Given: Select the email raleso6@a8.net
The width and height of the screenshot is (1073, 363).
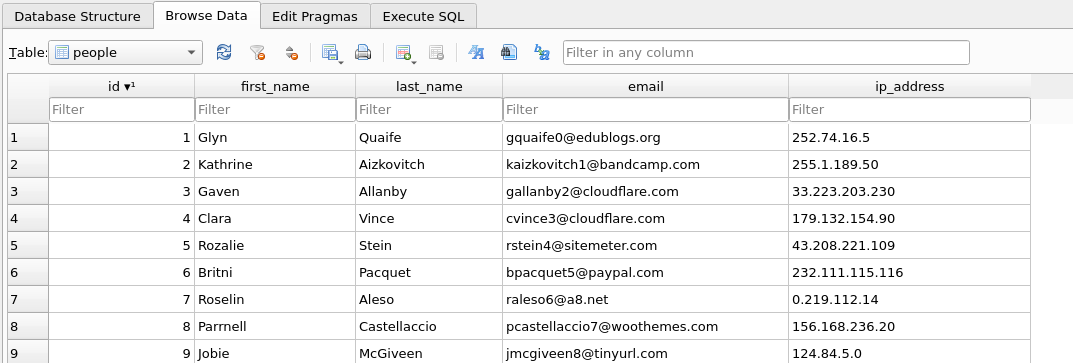Looking at the screenshot, I should click(x=646, y=299).
